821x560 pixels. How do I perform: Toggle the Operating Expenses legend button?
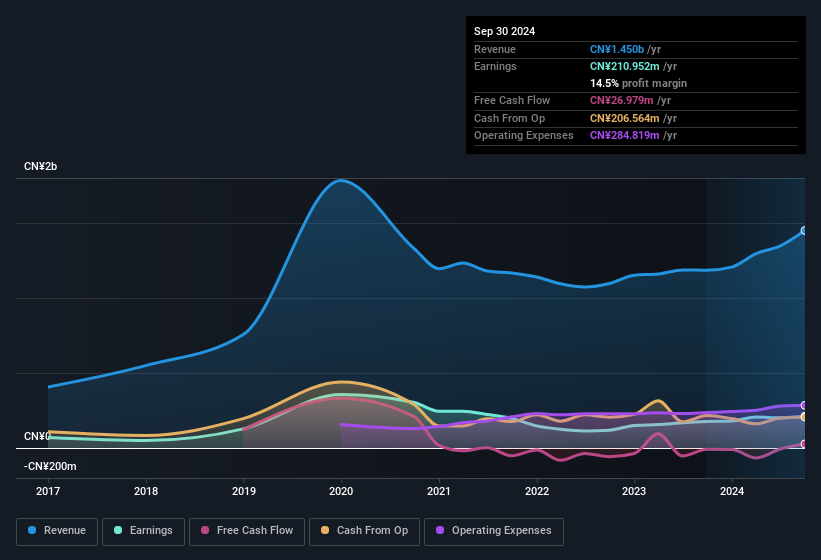(494, 531)
